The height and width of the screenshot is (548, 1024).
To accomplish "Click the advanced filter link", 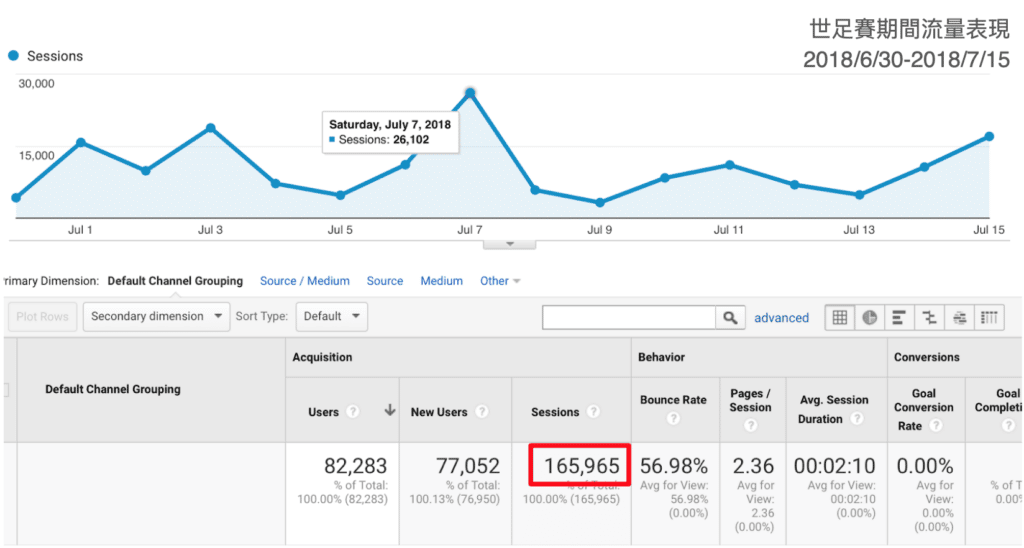I will click(781, 318).
